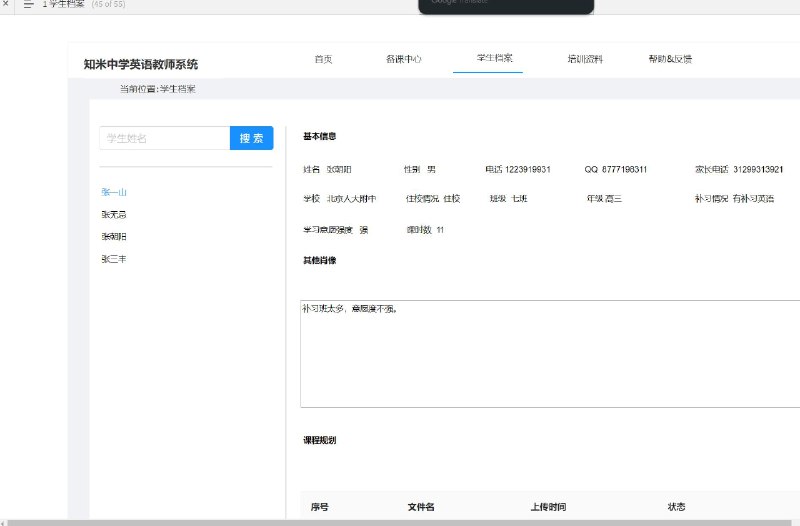Click the 课时数 11 field

[425, 230]
